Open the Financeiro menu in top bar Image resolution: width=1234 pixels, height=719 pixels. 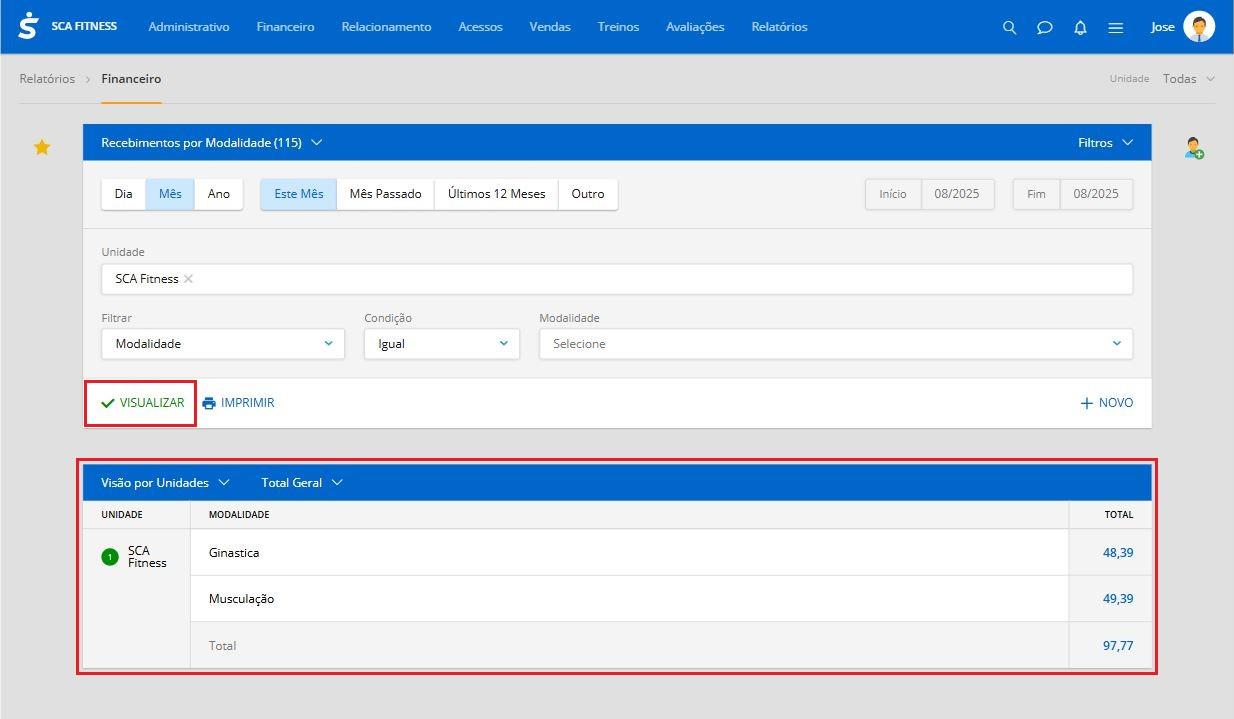(285, 27)
